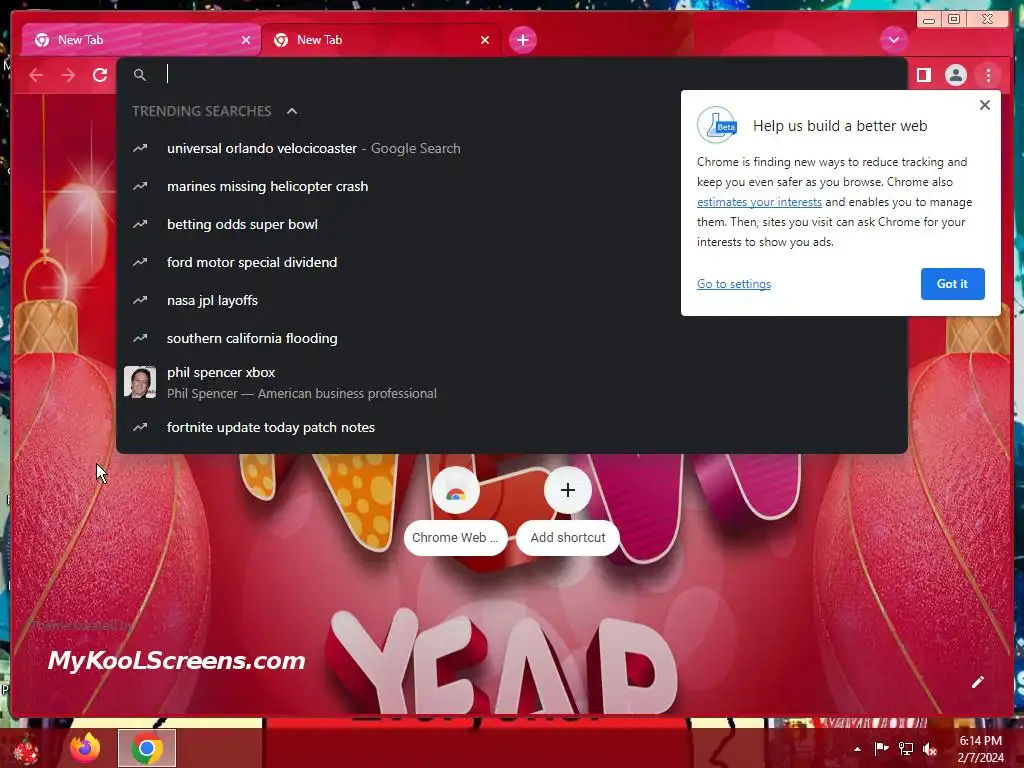The height and width of the screenshot is (768, 1024).
Task: Select the second New Tab
Action: coord(381,40)
